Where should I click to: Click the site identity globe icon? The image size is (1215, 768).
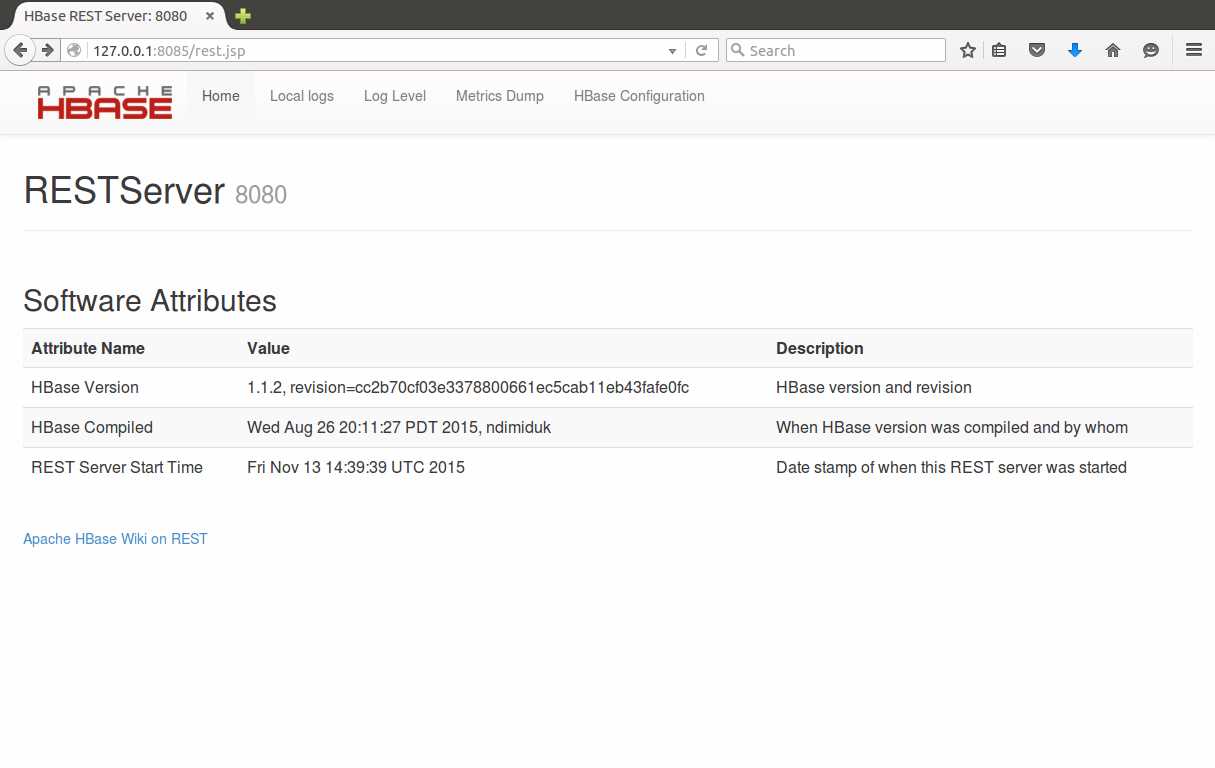(x=74, y=50)
